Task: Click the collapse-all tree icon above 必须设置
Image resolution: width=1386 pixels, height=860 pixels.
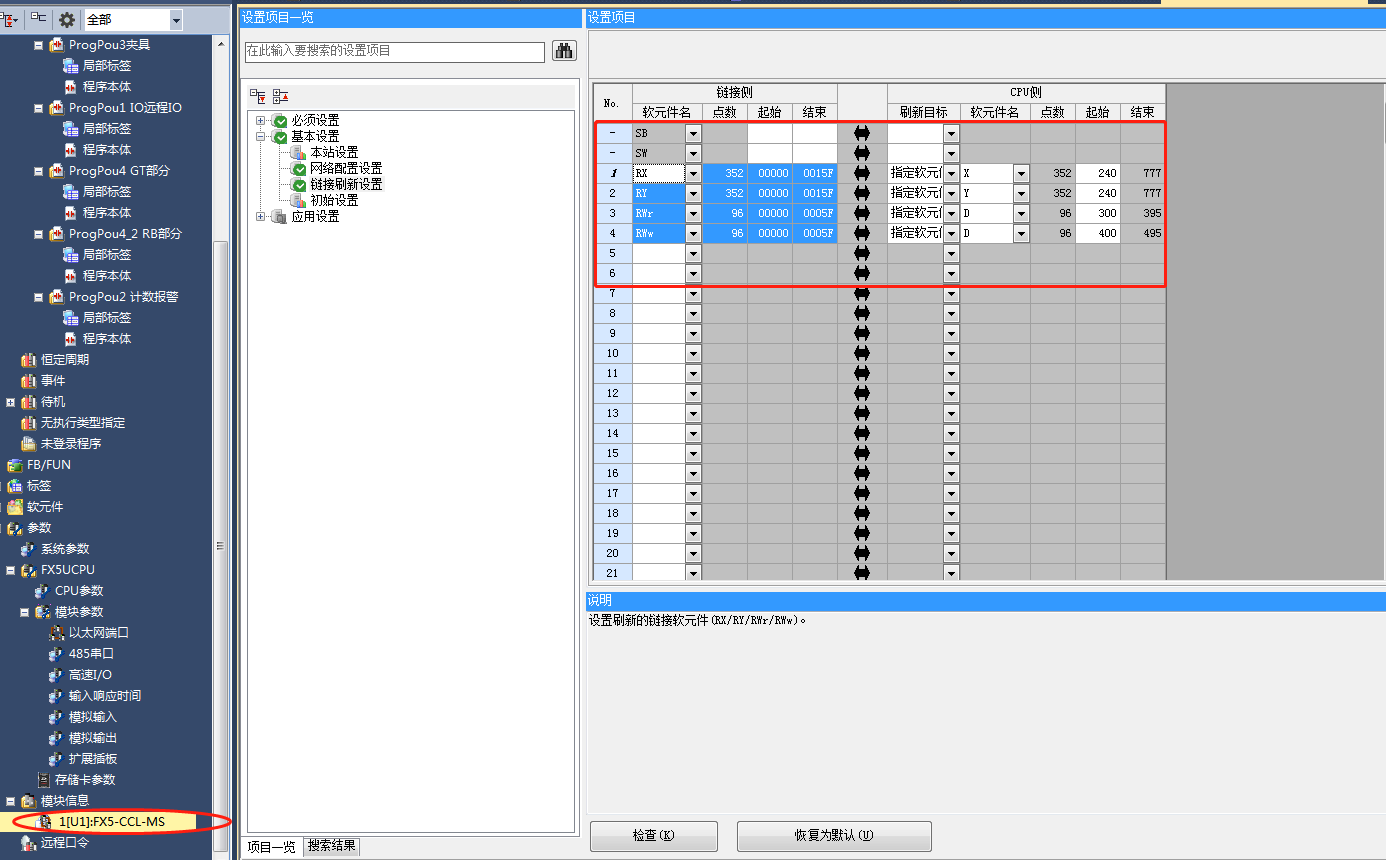Action: tap(281, 96)
